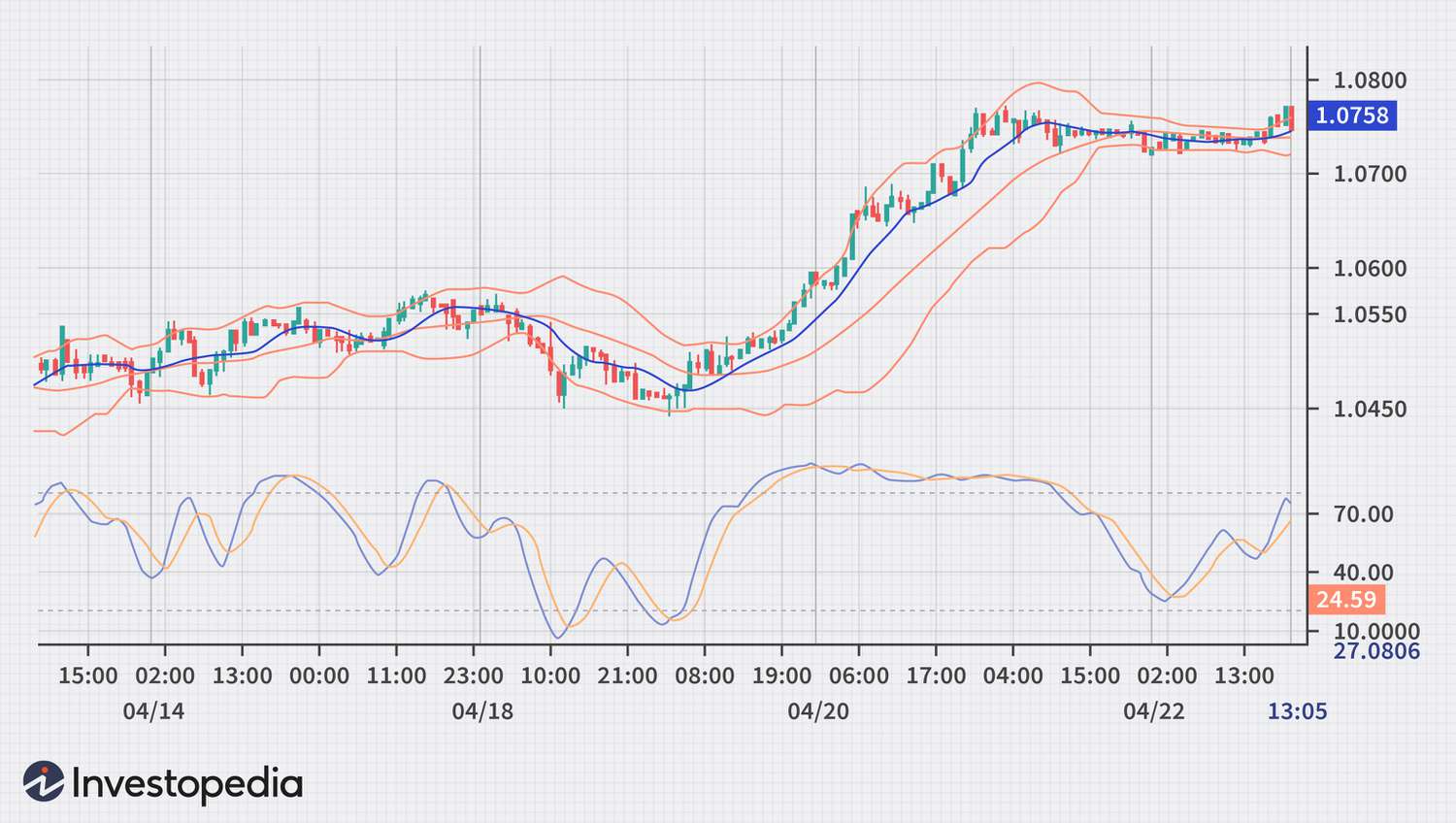Select the 19:00 time axis label
The height and width of the screenshot is (823, 1456).
(781, 675)
